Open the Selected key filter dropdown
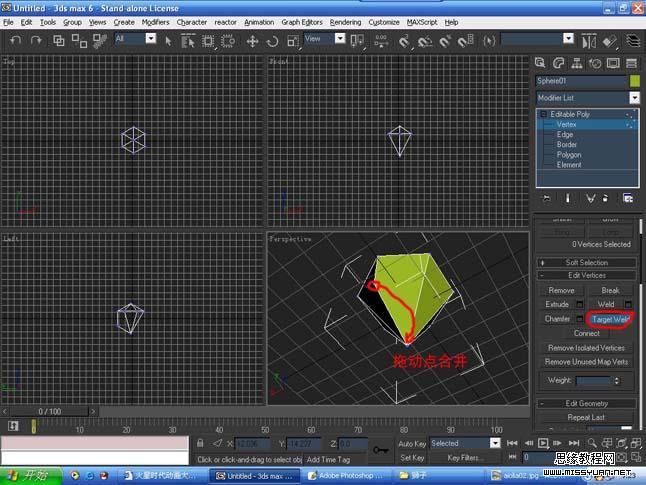Image resolution: width=646 pixels, height=485 pixels. (x=495, y=443)
